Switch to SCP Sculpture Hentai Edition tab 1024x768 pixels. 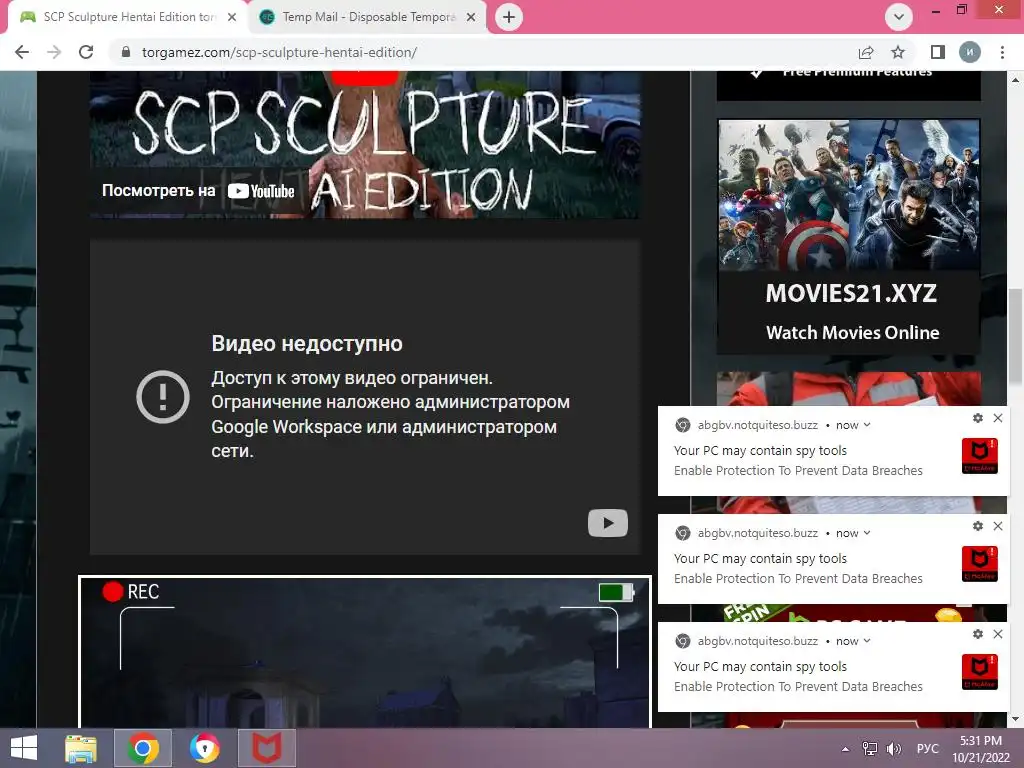[128, 18]
